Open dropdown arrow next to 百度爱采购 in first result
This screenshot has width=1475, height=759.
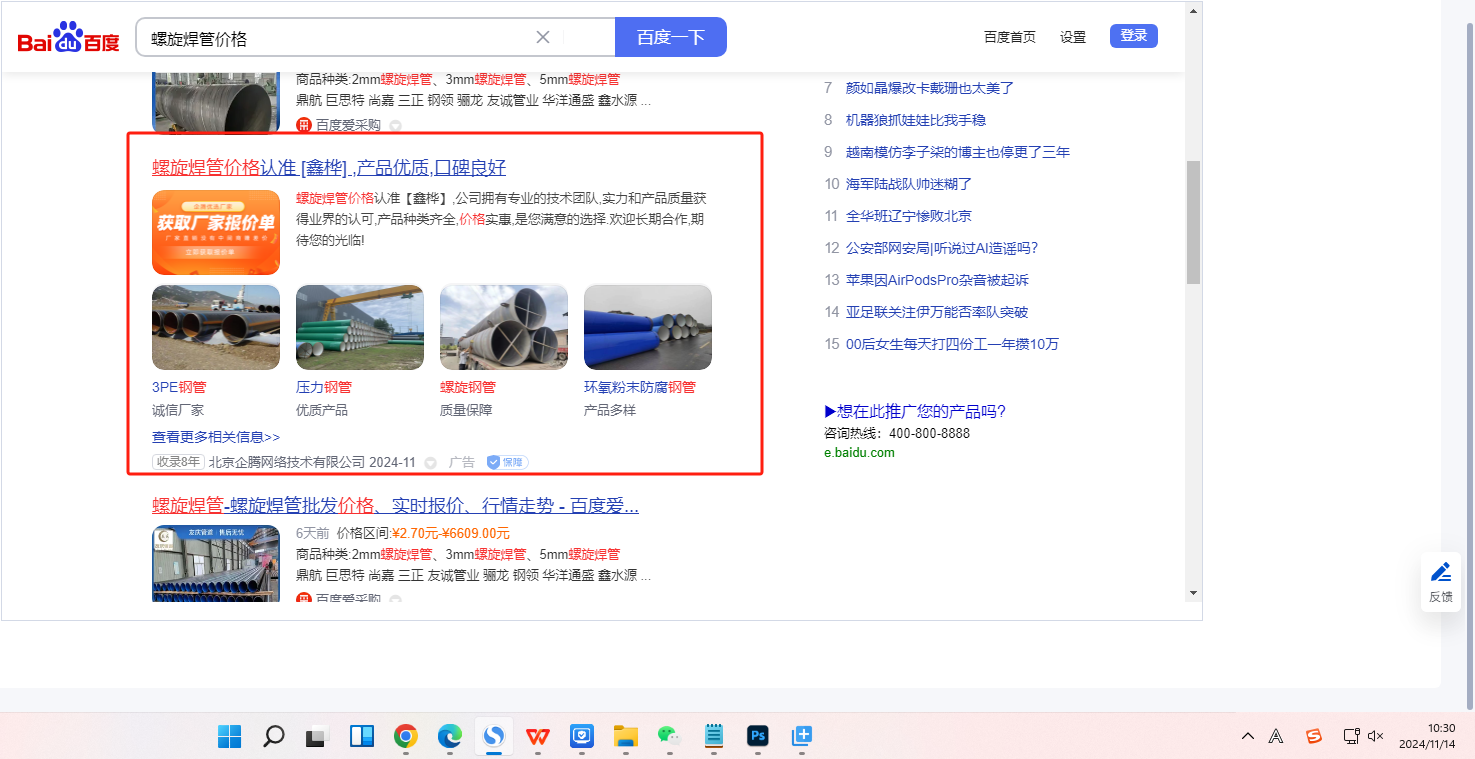(395, 126)
